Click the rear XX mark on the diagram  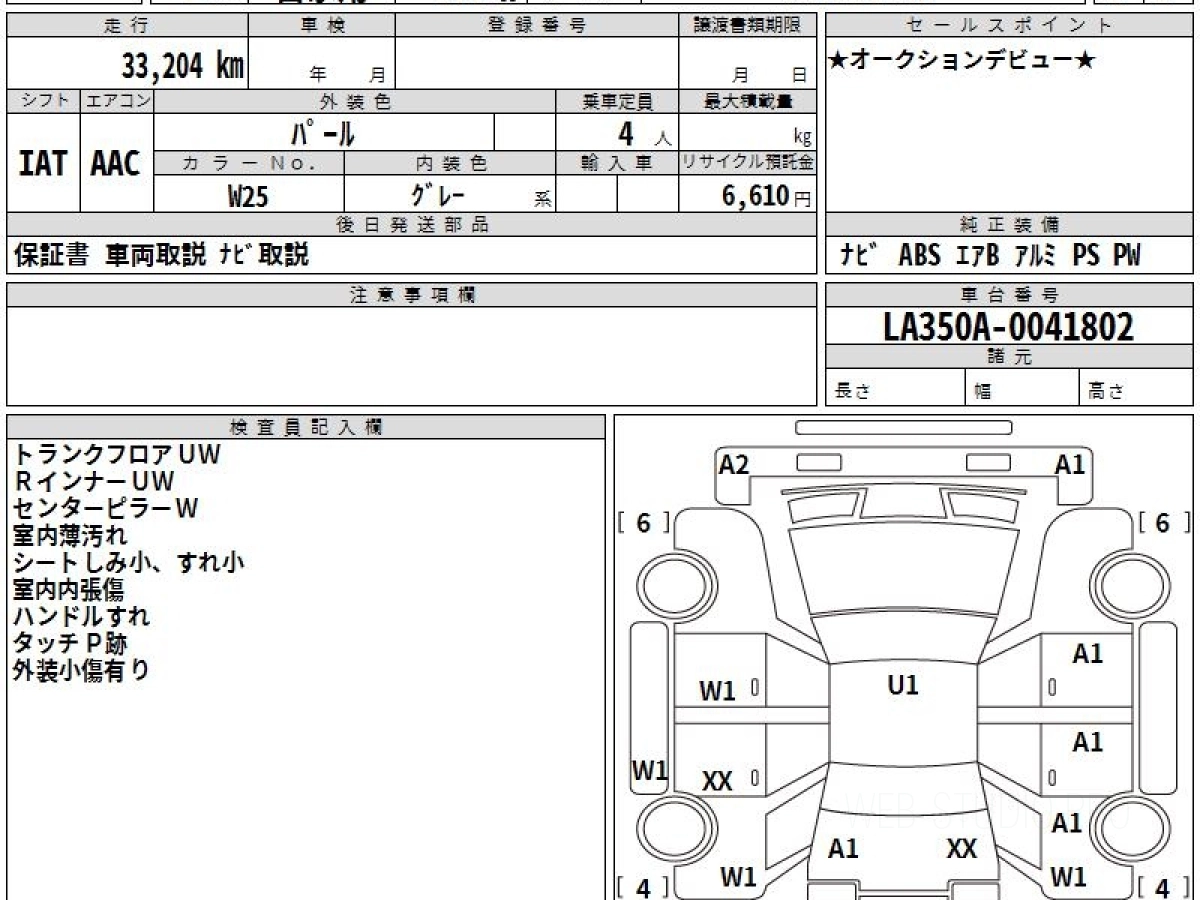(x=962, y=849)
